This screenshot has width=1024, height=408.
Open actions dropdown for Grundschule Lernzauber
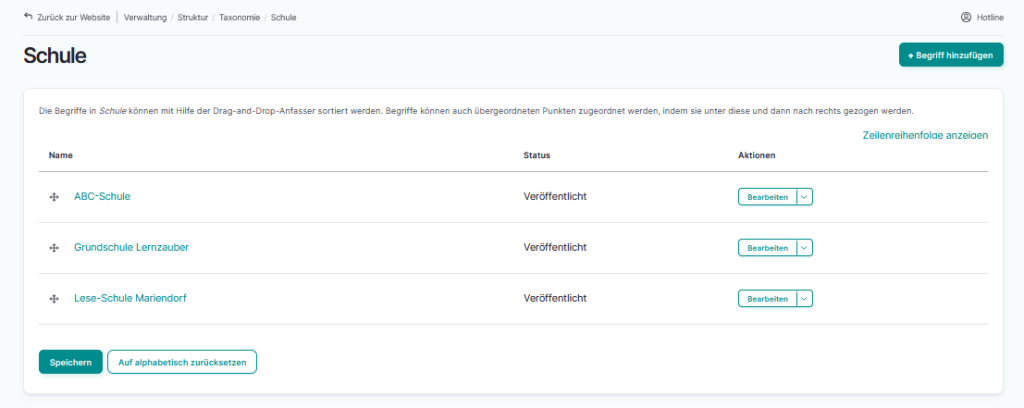point(805,248)
